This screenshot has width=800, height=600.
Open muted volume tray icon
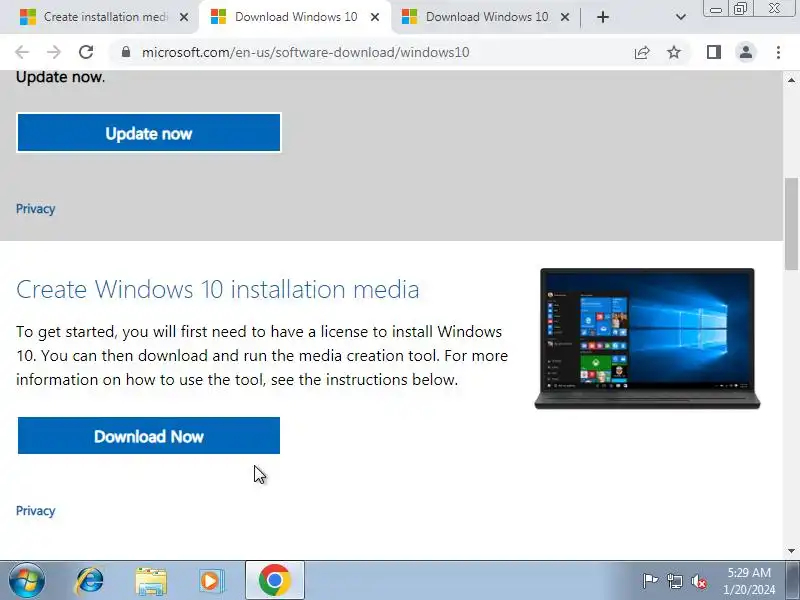pyautogui.click(x=698, y=581)
